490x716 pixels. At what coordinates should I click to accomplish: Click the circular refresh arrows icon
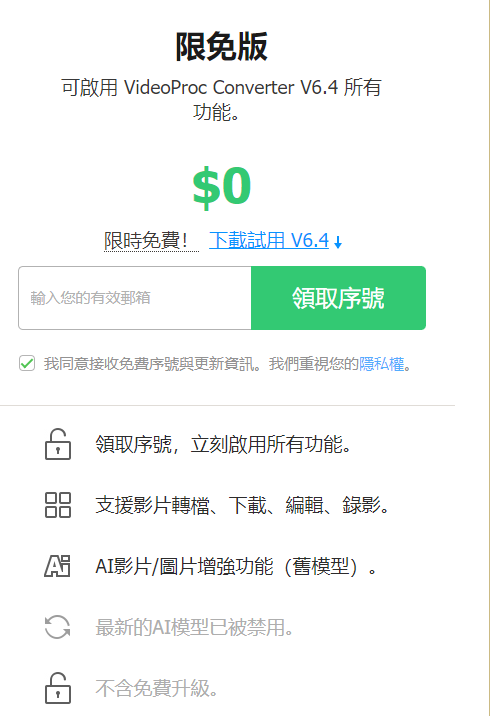(x=58, y=627)
